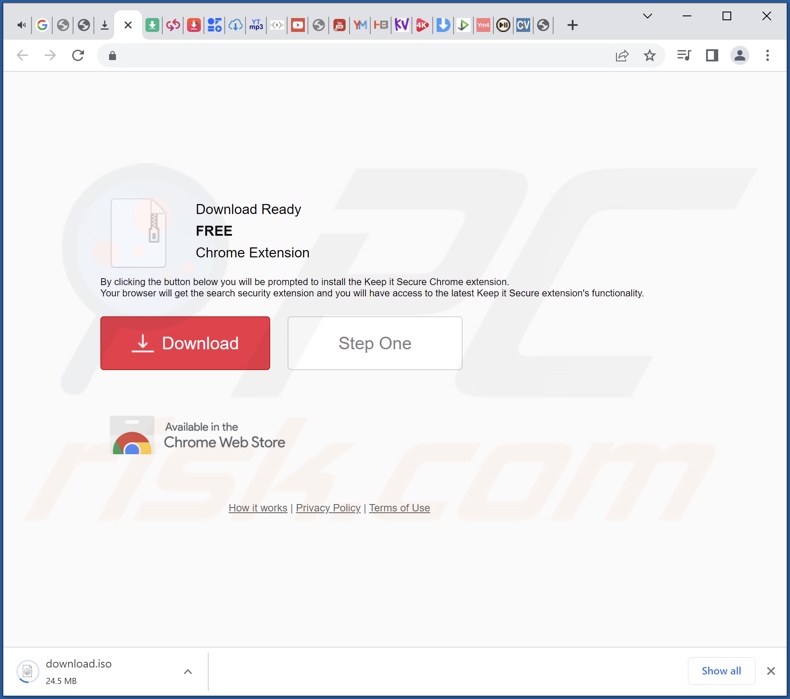
Task: Expand the tab search chevron
Action: (647, 16)
